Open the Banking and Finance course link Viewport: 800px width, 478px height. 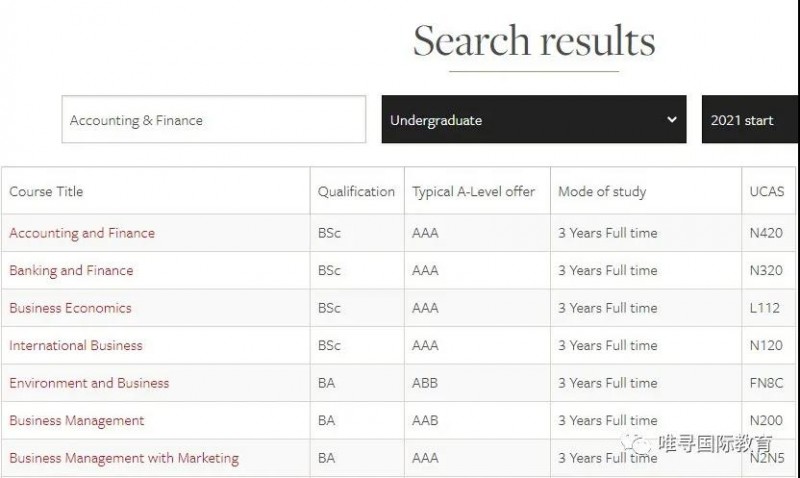71,270
